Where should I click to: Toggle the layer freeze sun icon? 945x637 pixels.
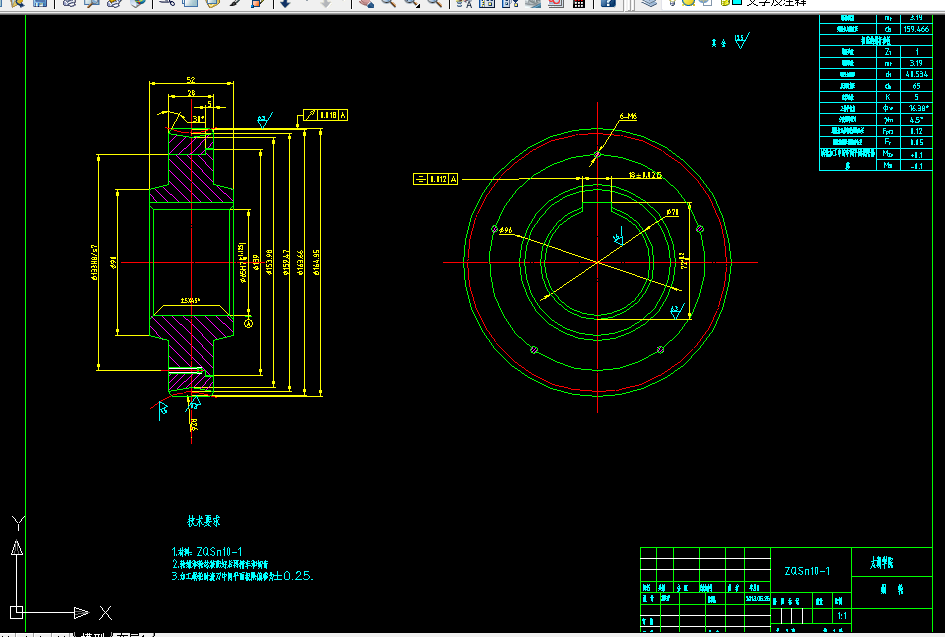[688, 2]
